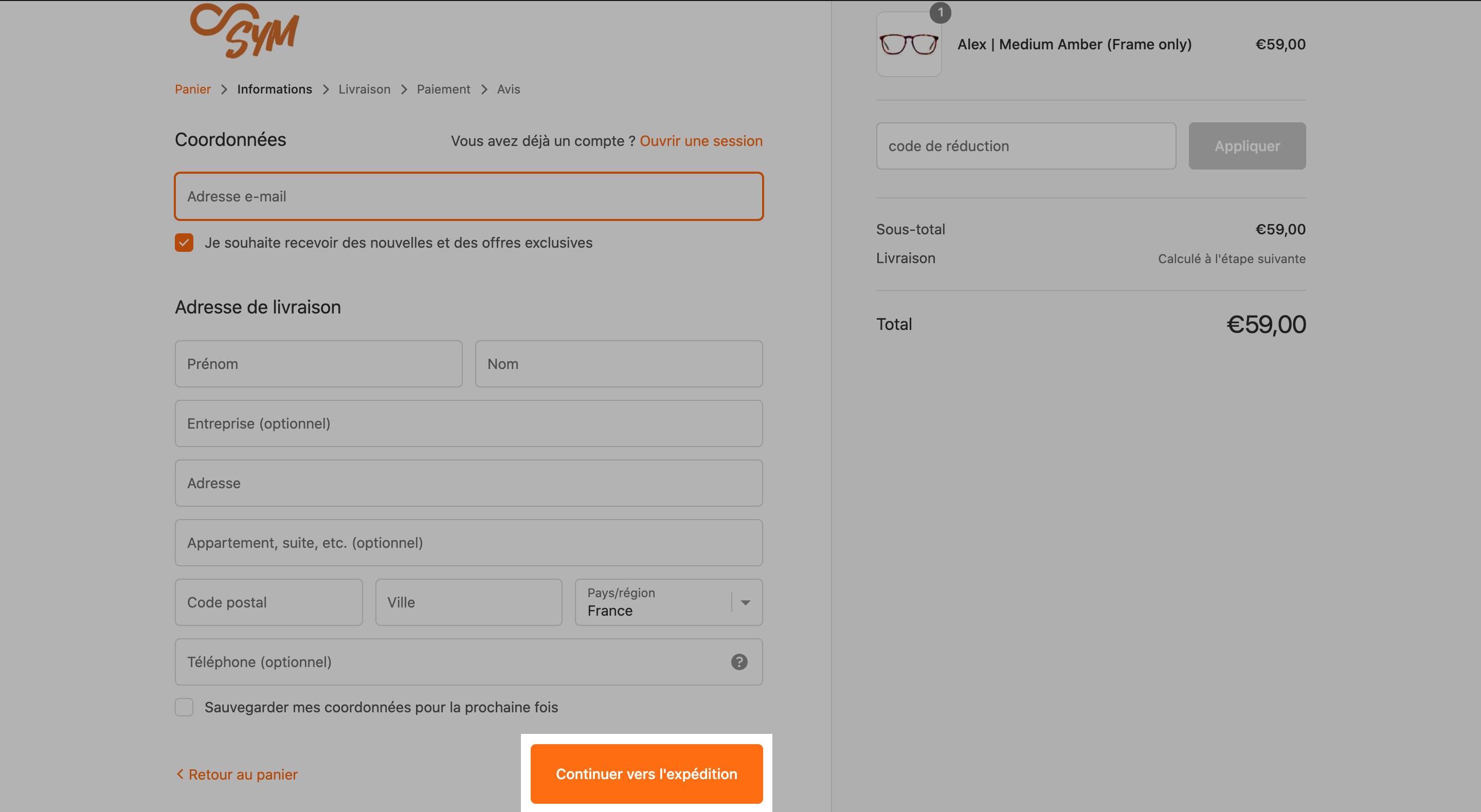Click the Code postal input field
Viewport: 1481px width, 812px height.
[268, 602]
